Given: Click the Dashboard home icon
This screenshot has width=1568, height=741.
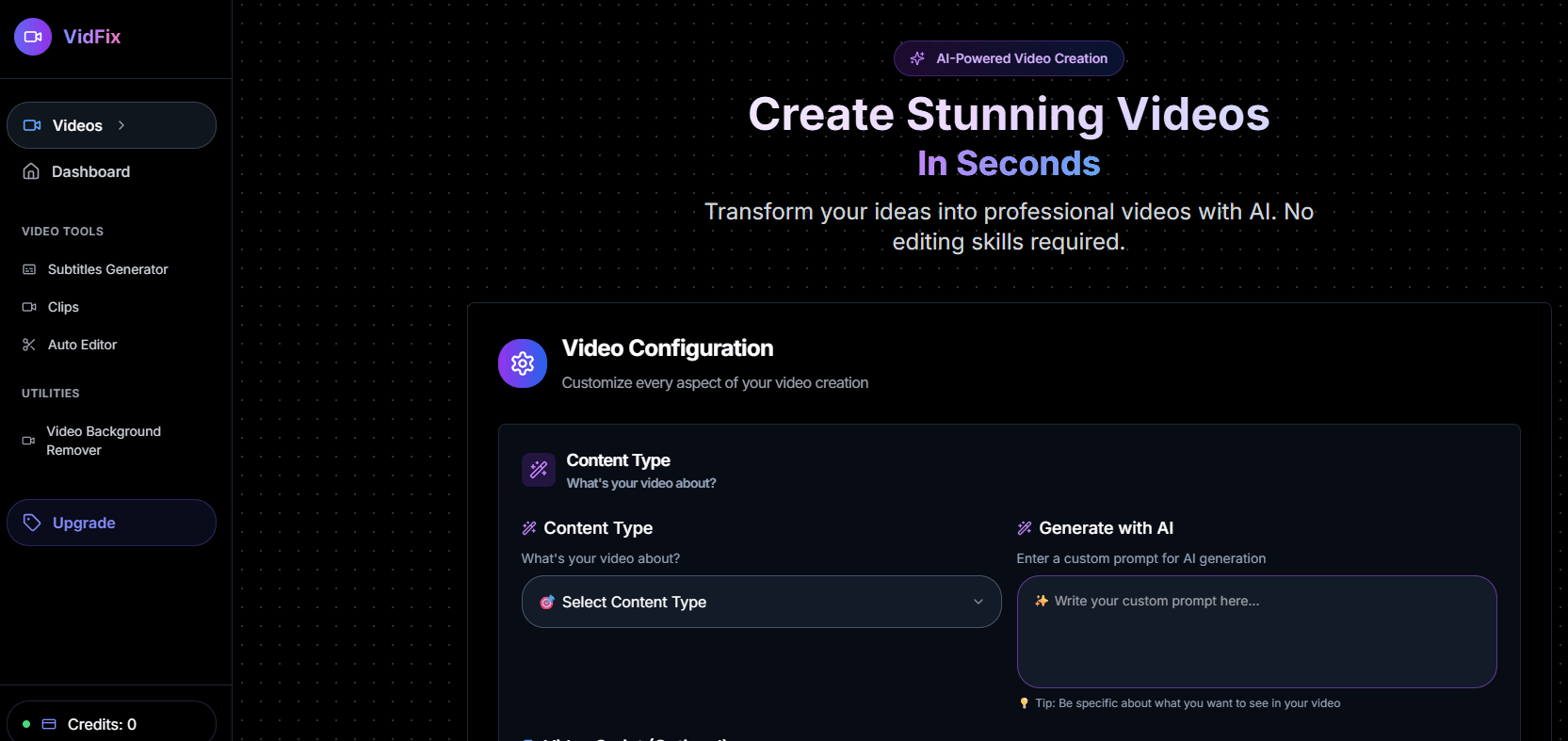Looking at the screenshot, I should [x=31, y=171].
